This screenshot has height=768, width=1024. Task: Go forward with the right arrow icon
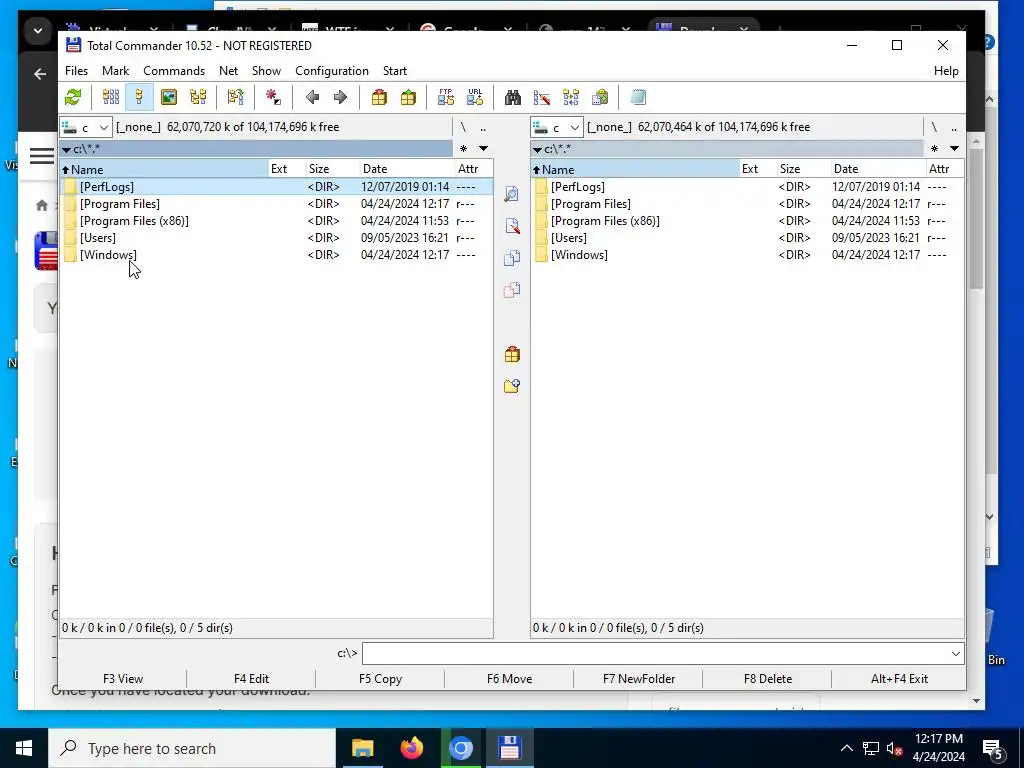click(340, 97)
